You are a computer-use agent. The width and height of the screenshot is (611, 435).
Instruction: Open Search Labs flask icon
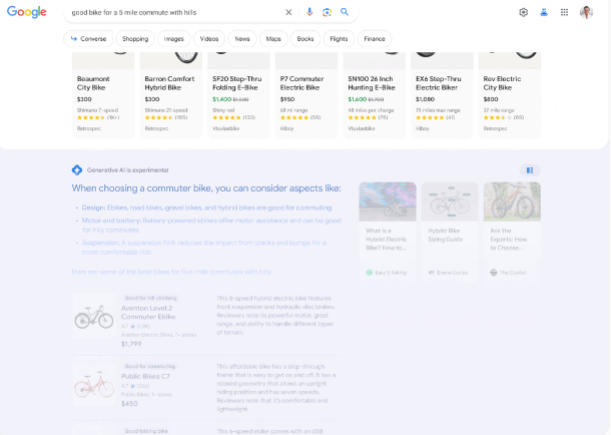coord(544,12)
